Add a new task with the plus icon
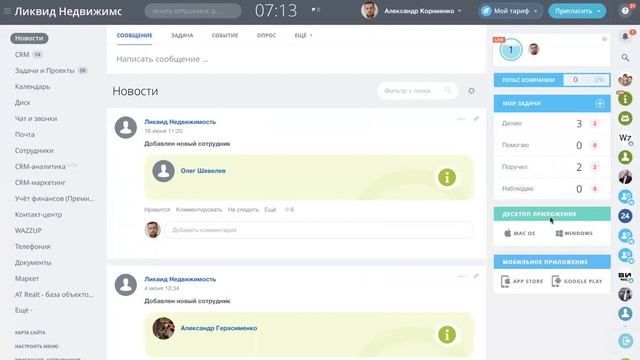Image resolution: width=640 pixels, height=360 pixels. (x=600, y=104)
